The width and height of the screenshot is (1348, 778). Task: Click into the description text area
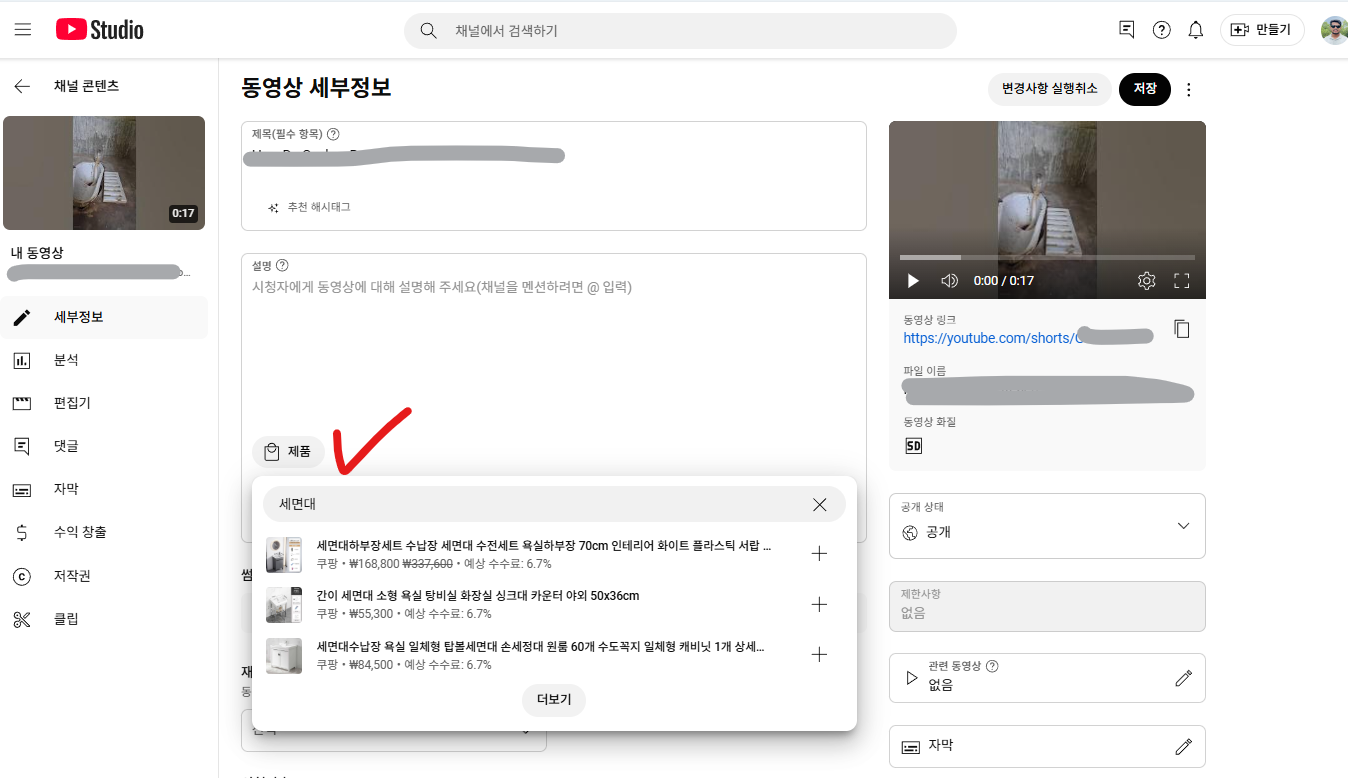(553, 345)
